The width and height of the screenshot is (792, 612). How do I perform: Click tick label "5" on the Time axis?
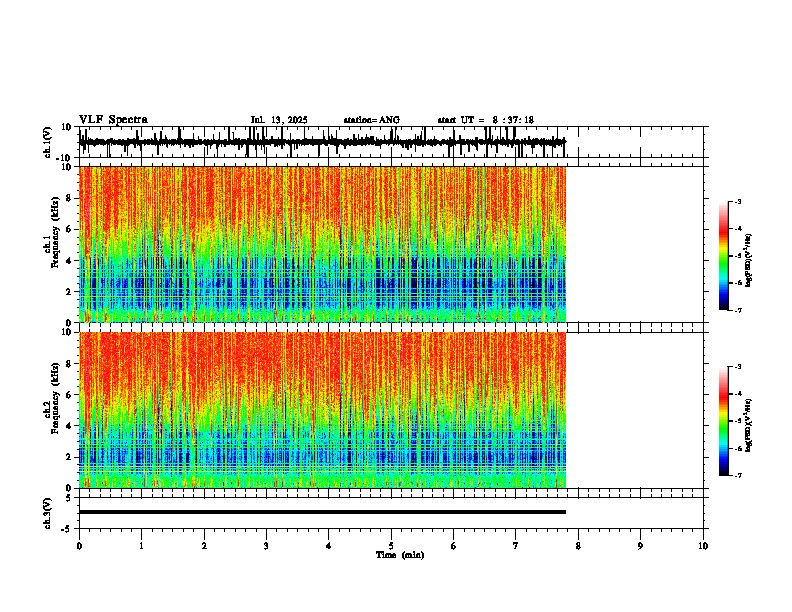click(391, 546)
